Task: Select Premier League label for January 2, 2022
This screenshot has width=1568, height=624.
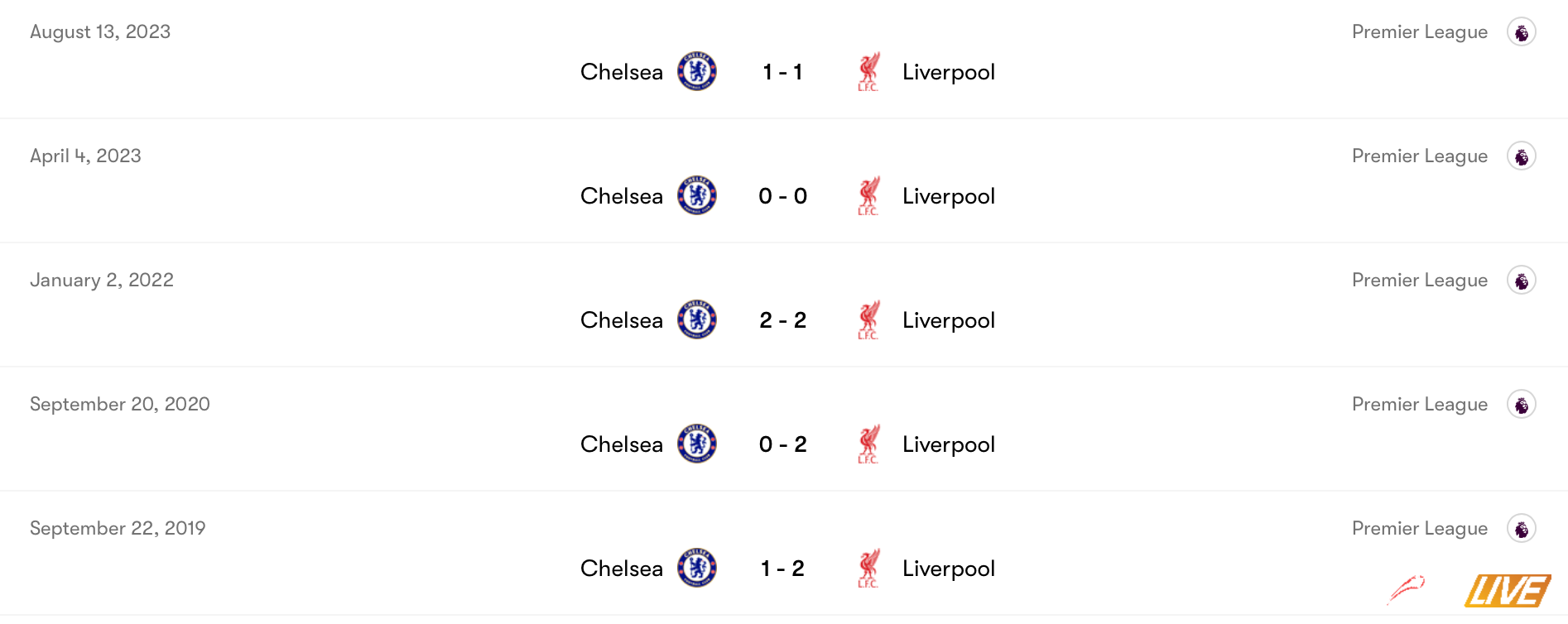Action: click(x=1420, y=281)
